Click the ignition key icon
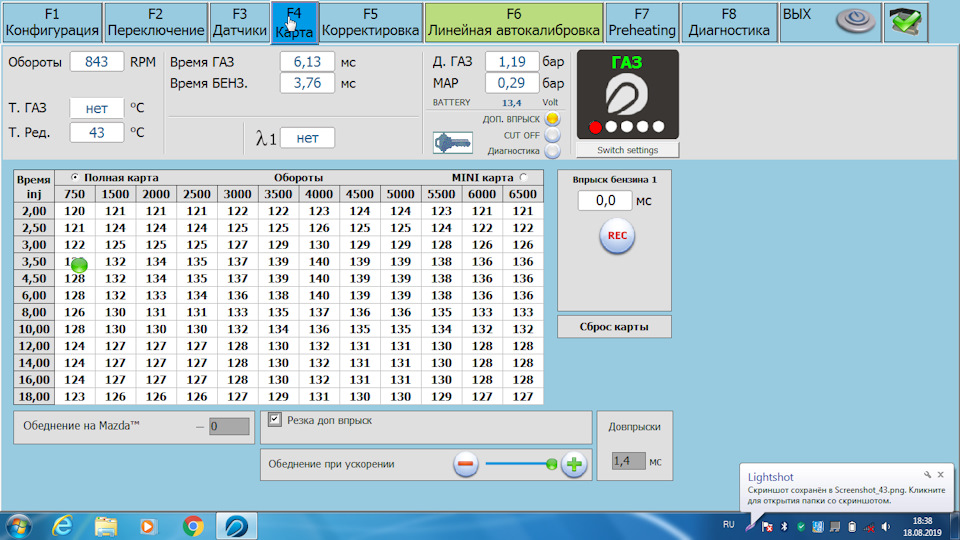Image resolution: width=960 pixels, height=540 pixels. (x=452, y=142)
